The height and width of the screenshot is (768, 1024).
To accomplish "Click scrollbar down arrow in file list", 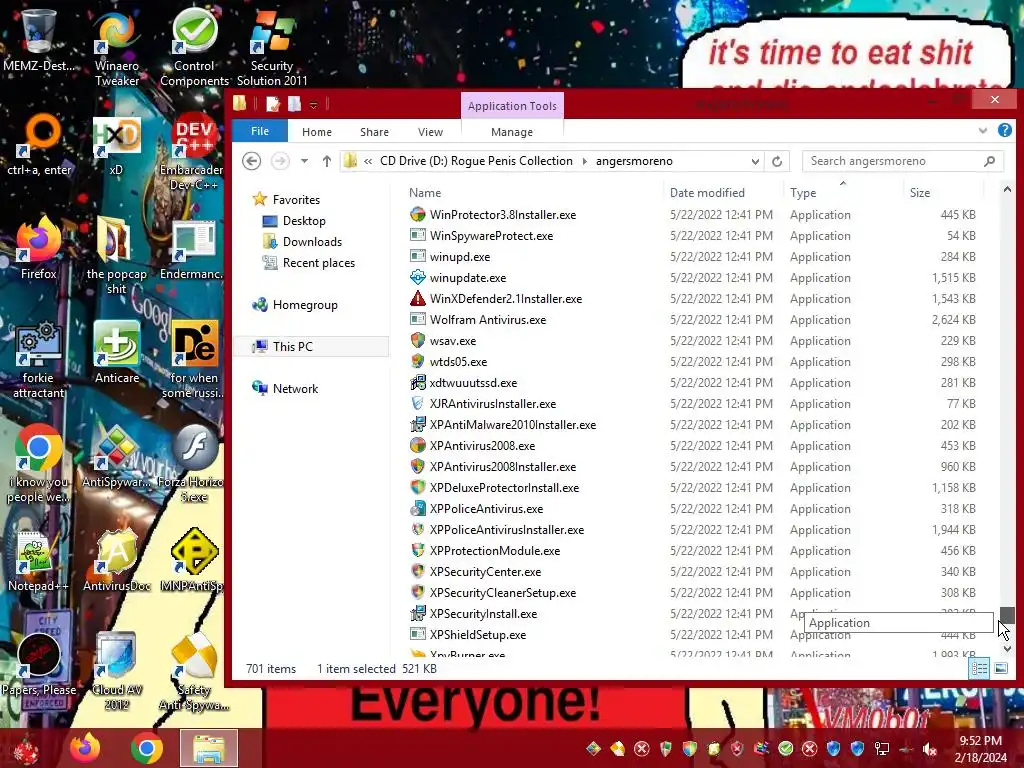I will [1007, 648].
